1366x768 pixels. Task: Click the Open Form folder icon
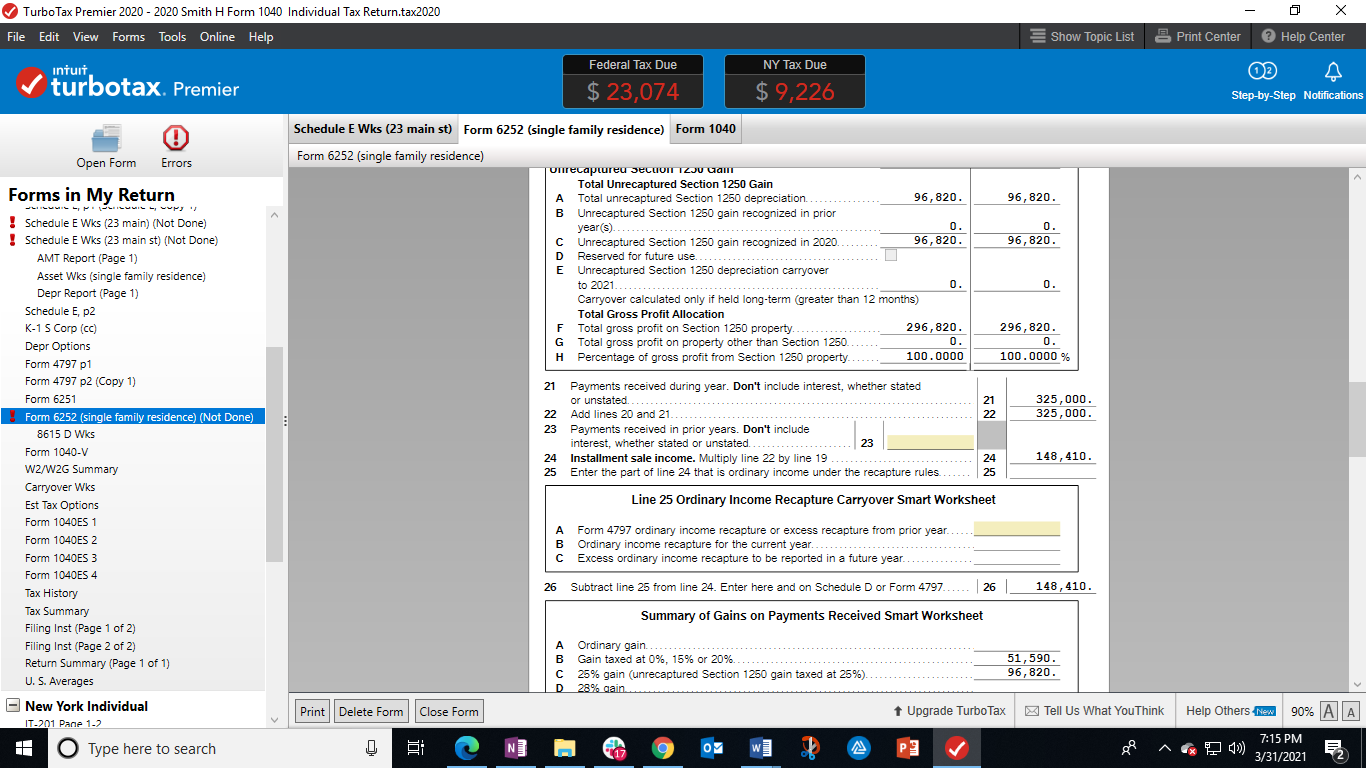point(106,138)
